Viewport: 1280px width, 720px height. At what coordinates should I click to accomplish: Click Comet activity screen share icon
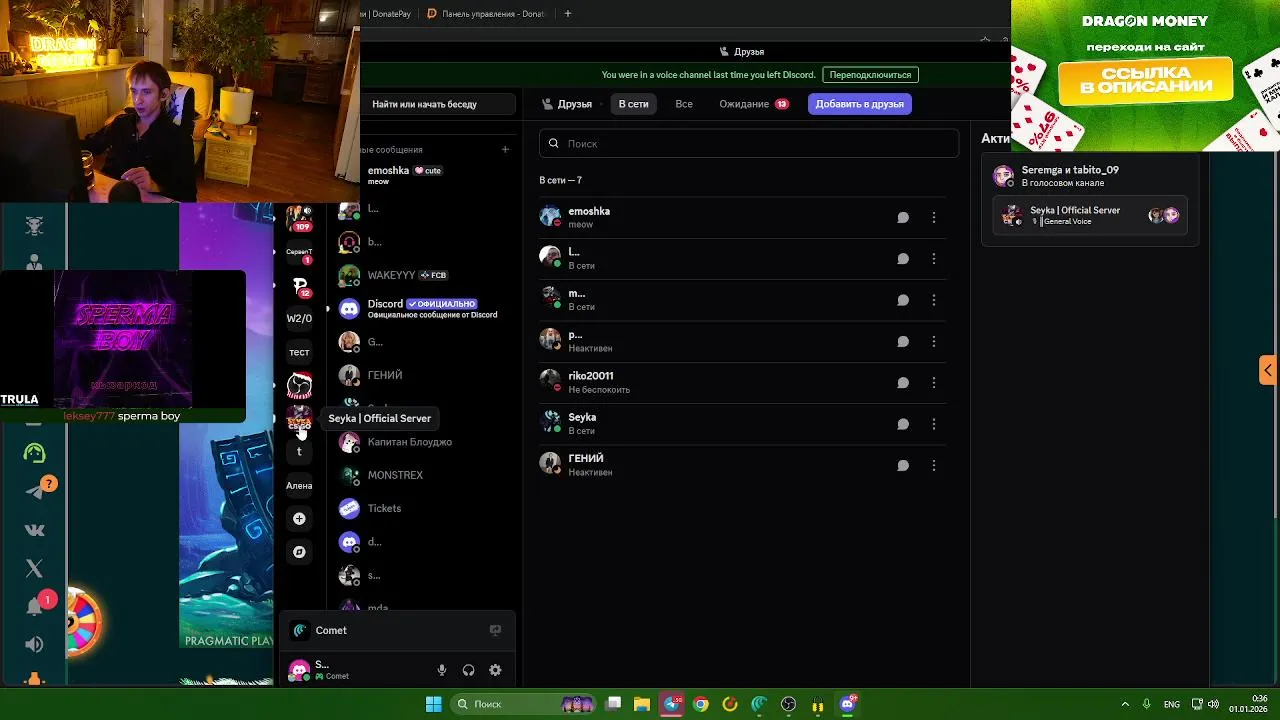click(495, 630)
